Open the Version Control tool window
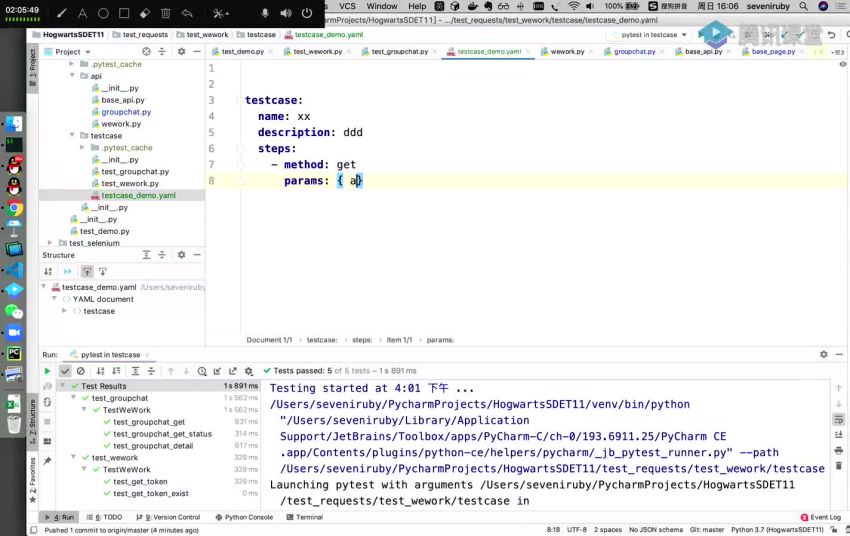Image resolution: width=850 pixels, height=536 pixels. pos(169,517)
